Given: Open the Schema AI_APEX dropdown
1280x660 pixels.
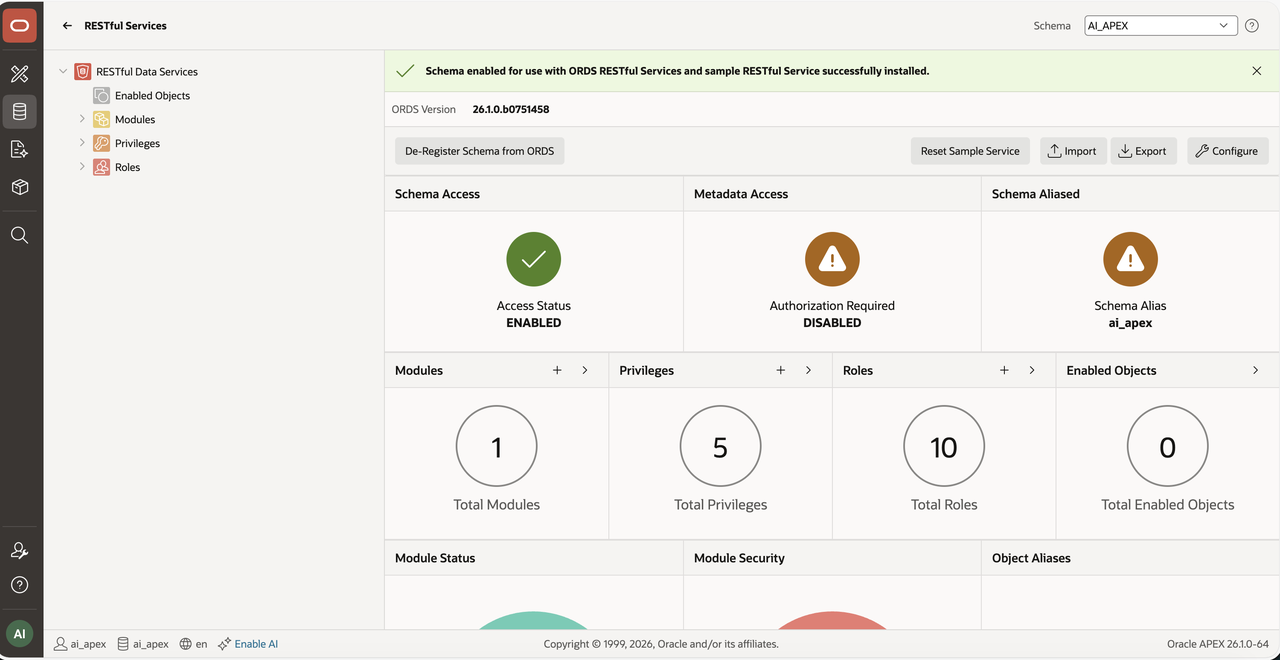Looking at the screenshot, I should point(1161,26).
